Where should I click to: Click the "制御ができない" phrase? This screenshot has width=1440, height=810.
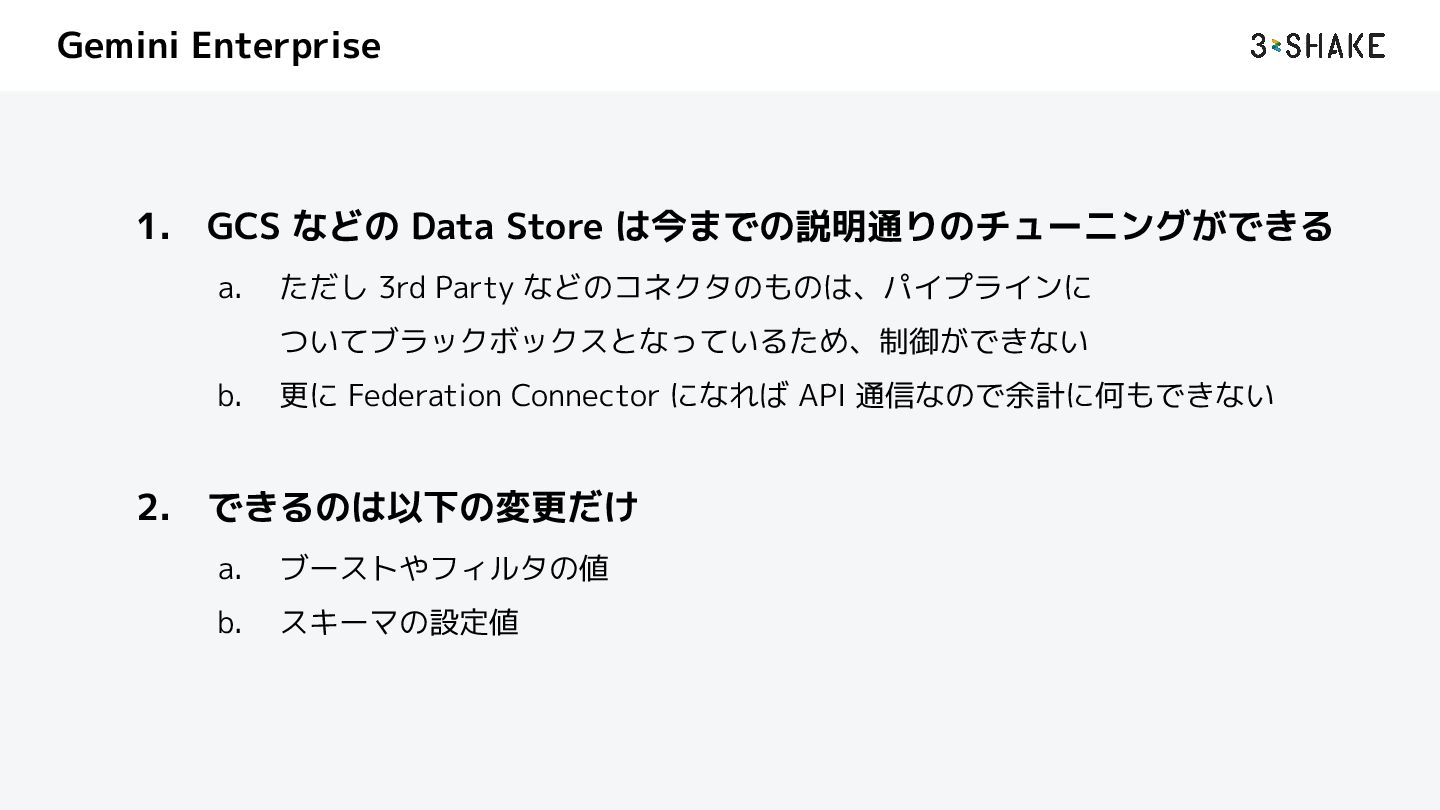[x=983, y=342]
